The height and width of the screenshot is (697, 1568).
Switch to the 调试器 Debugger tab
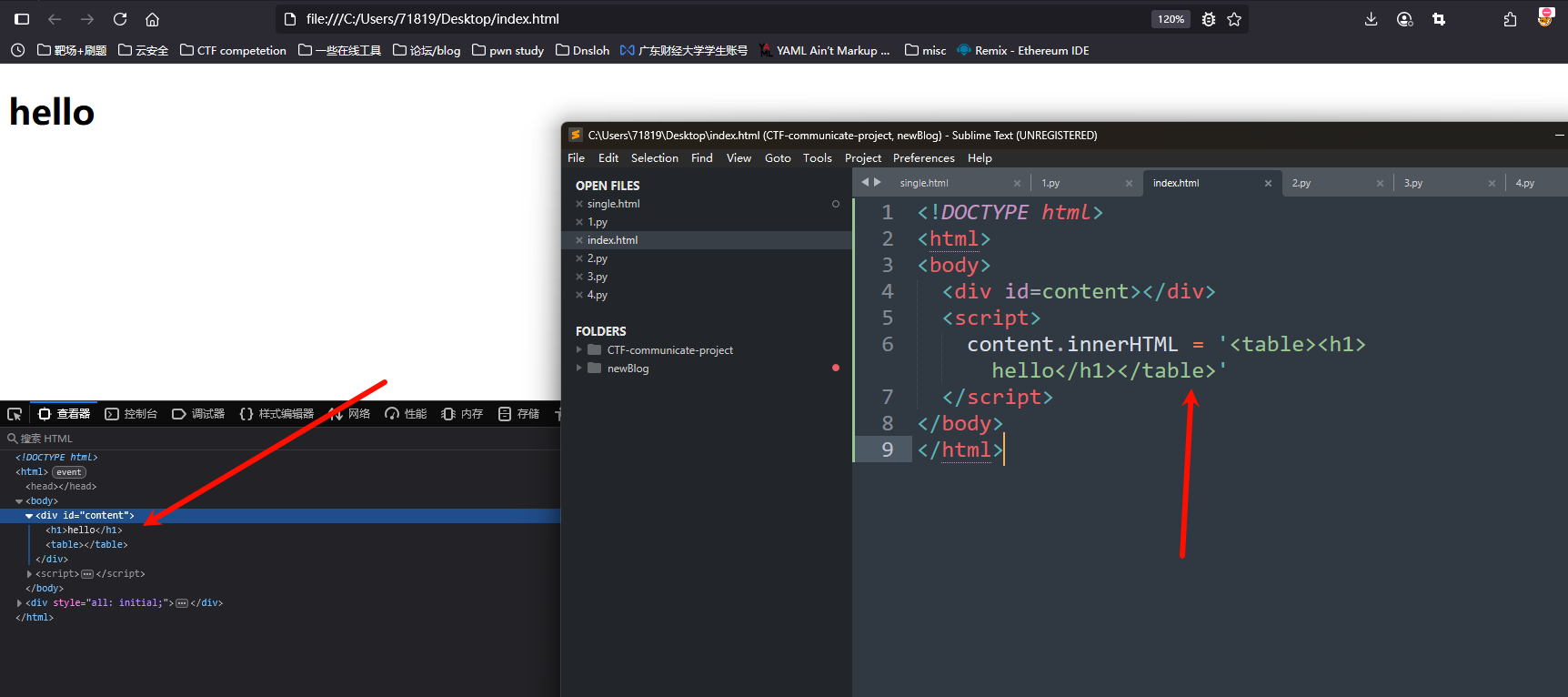[x=198, y=414]
